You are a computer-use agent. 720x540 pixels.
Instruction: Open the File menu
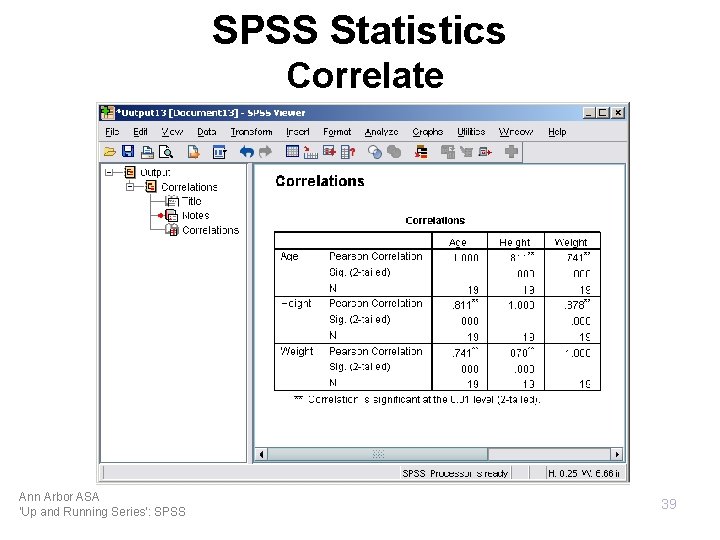click(112, 132)
